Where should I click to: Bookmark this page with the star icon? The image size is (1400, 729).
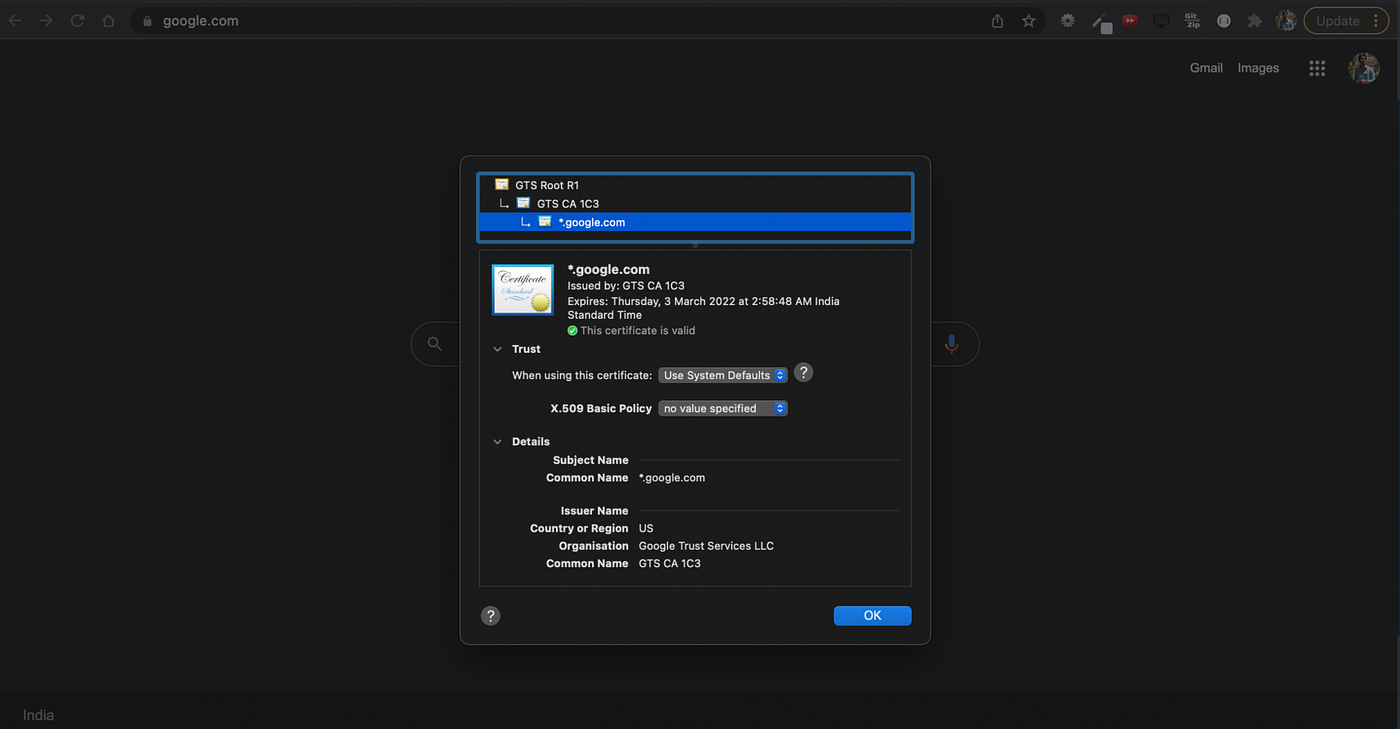point(1028,20)
